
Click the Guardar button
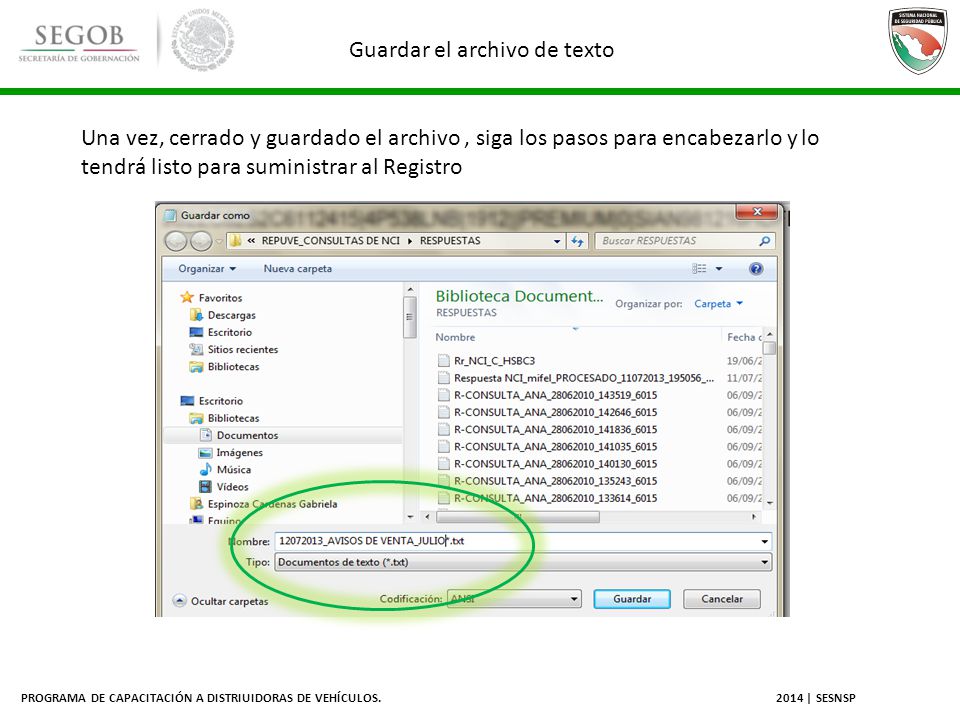(x=632, y=599)
